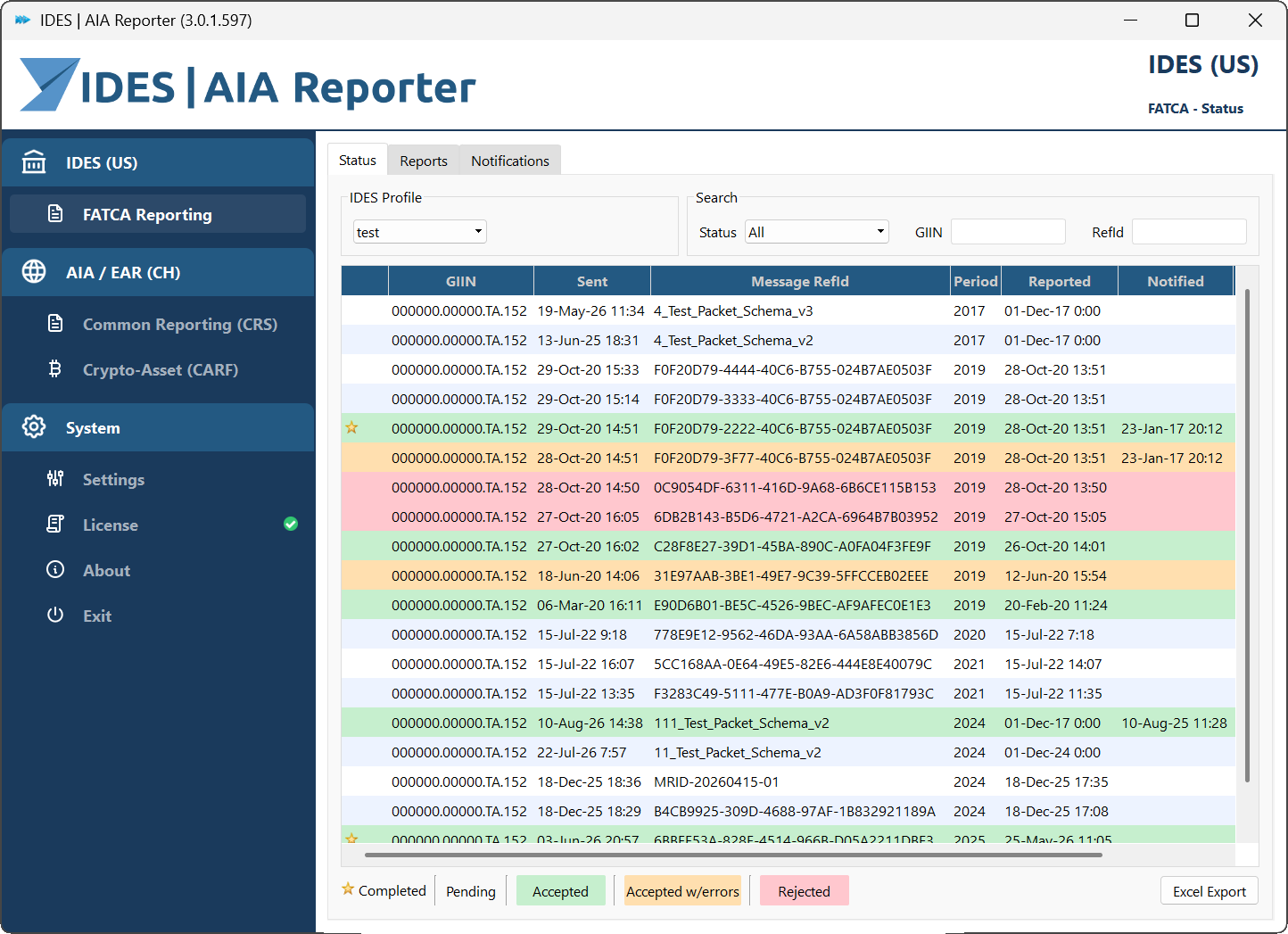1288x934 pixels.
Task: Click into the RefId search field
Action: click(x=1189, y=232)
